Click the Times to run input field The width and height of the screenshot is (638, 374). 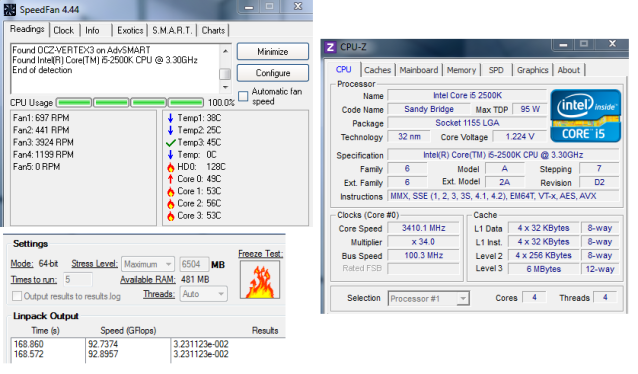pyautogui.click(x=78, y=280)
